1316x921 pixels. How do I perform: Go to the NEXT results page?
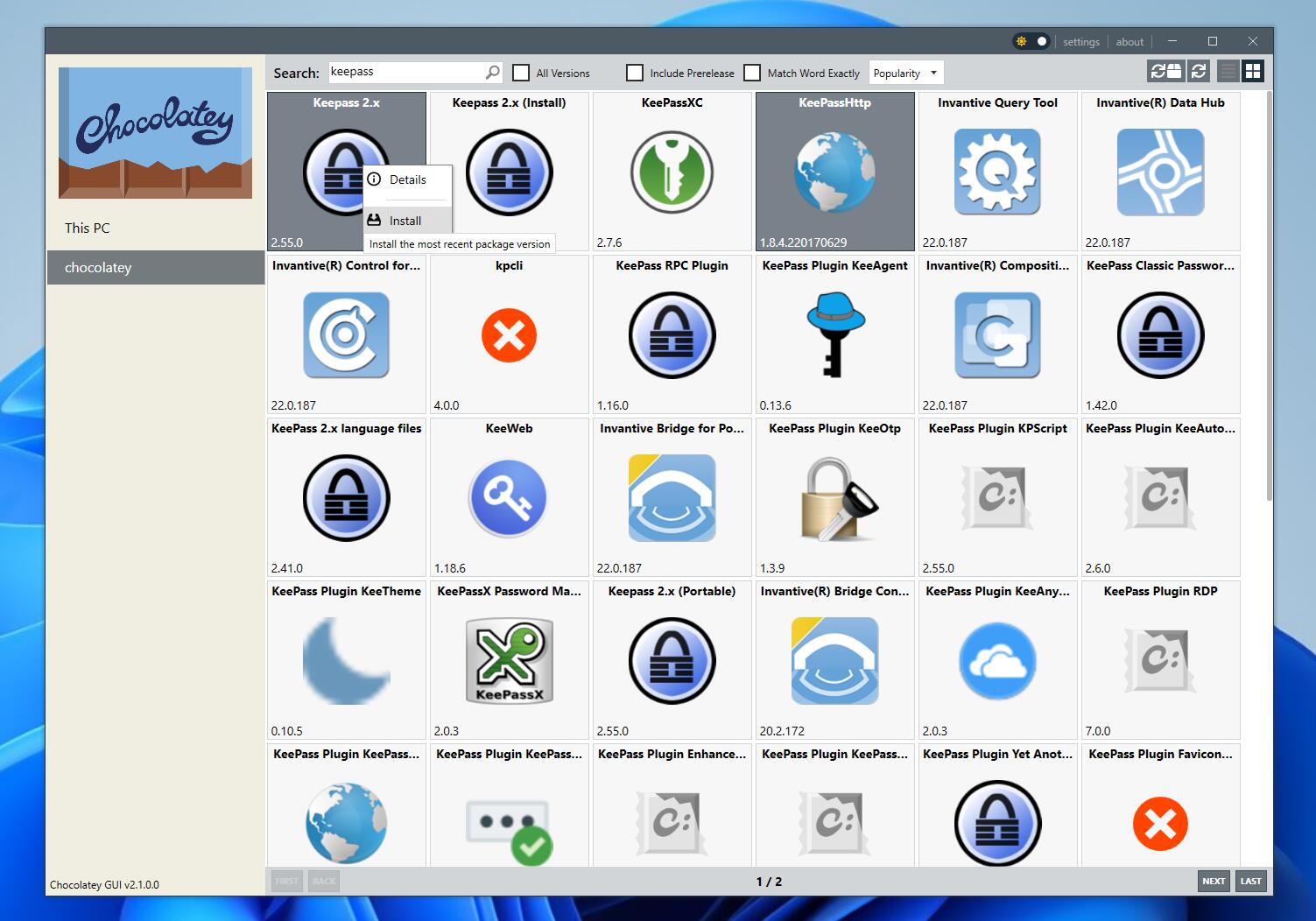pos(1214,881)
